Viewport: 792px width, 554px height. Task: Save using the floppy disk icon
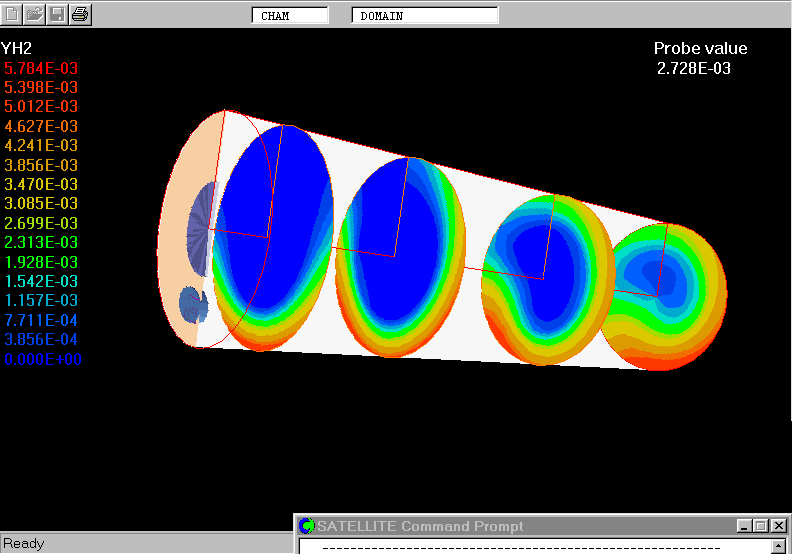coord(57,14)
